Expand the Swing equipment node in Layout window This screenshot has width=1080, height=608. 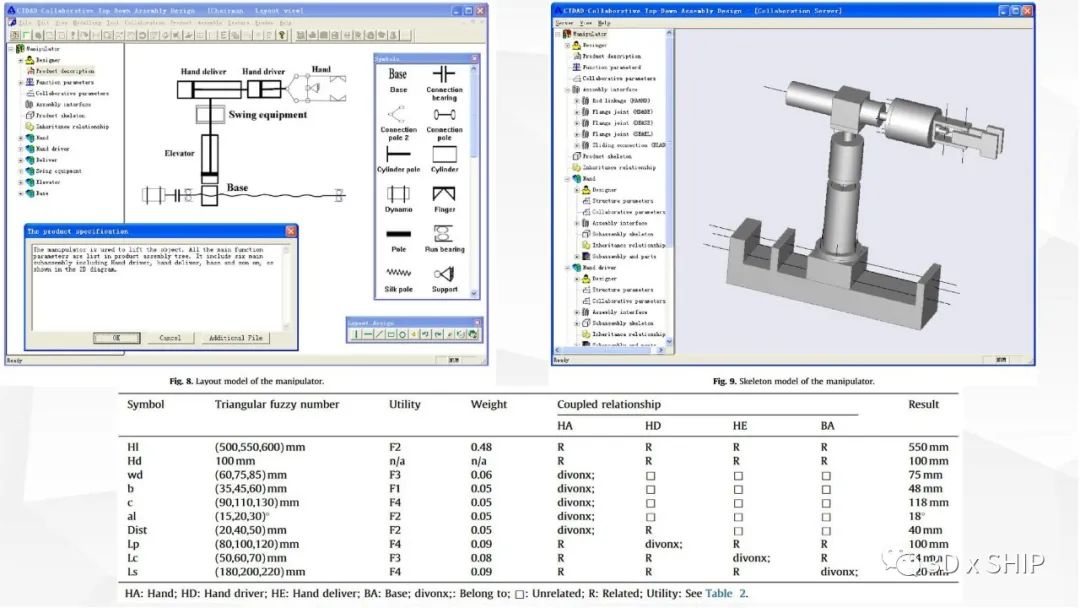21,171
